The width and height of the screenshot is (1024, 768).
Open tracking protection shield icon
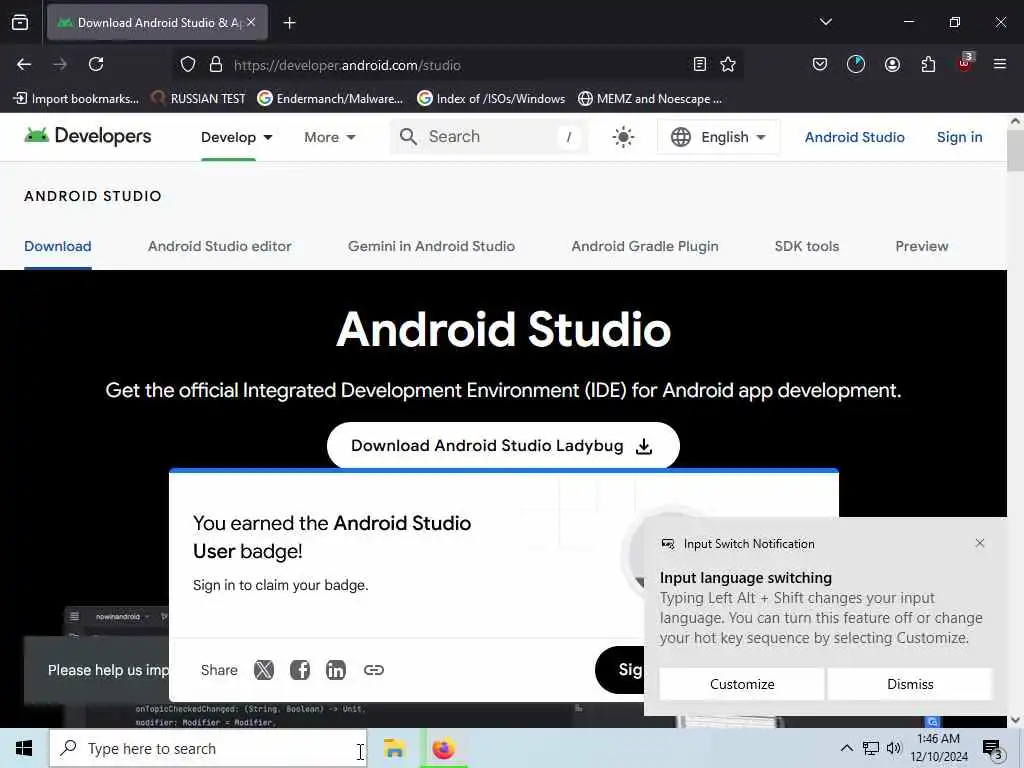188,65
